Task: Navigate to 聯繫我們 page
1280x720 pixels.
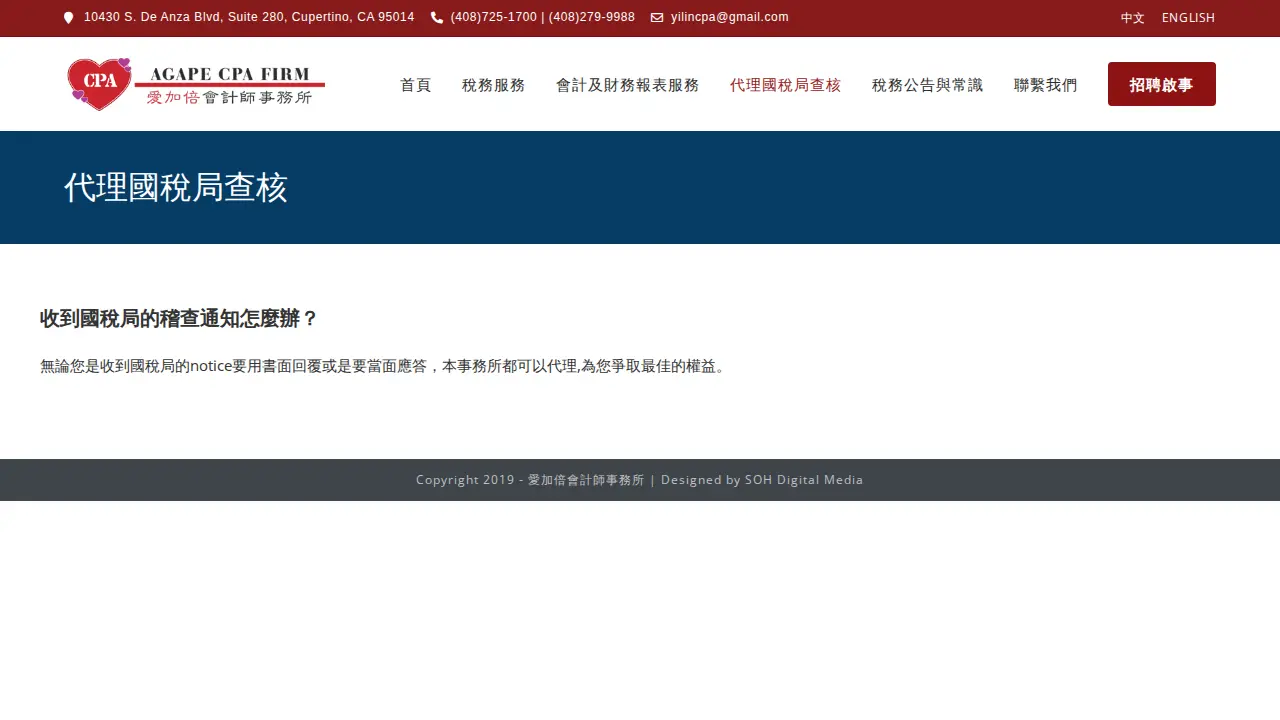Action: (x=1046, y=85)
